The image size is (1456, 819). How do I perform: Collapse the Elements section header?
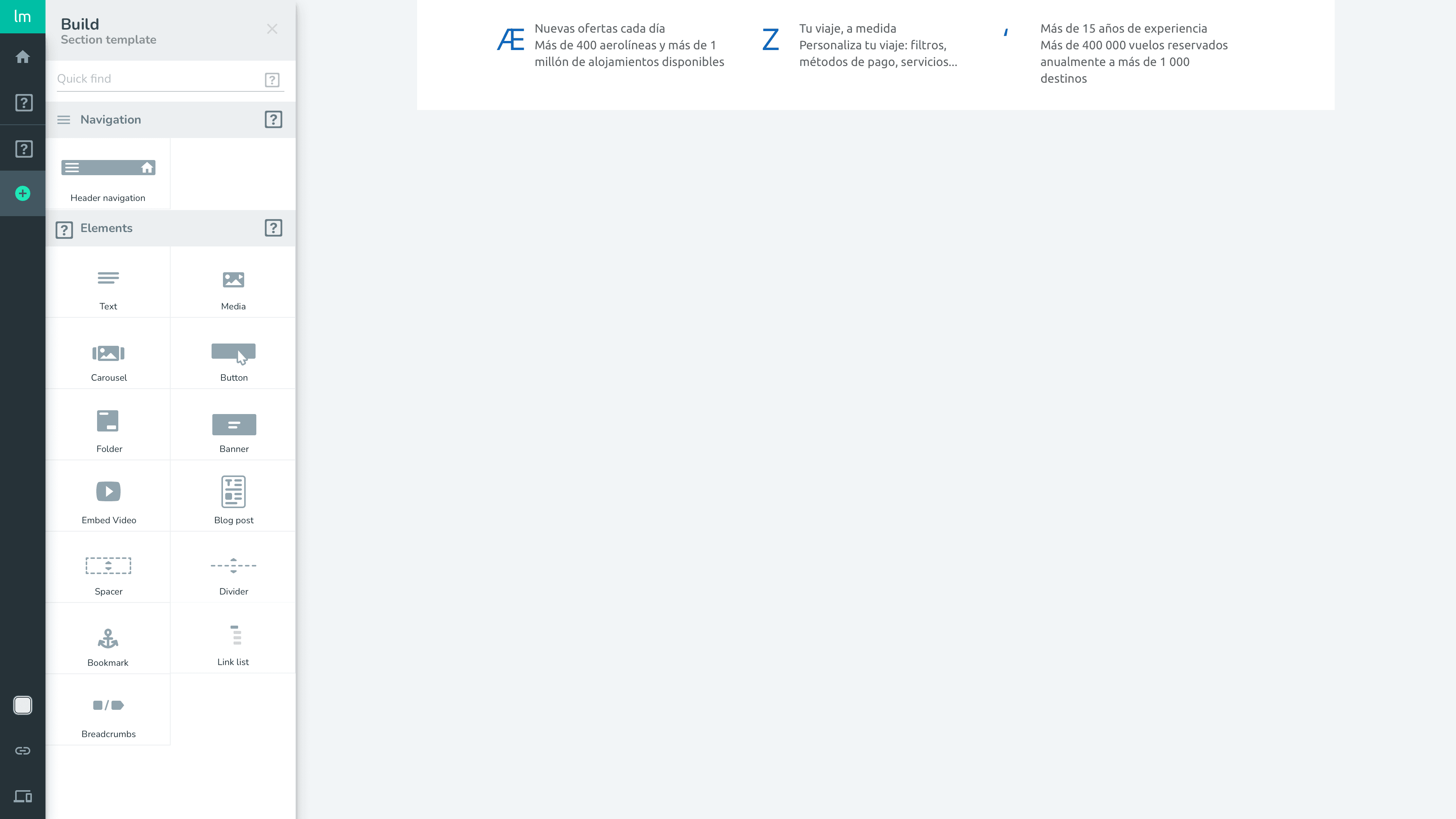[x=106, y=228]
